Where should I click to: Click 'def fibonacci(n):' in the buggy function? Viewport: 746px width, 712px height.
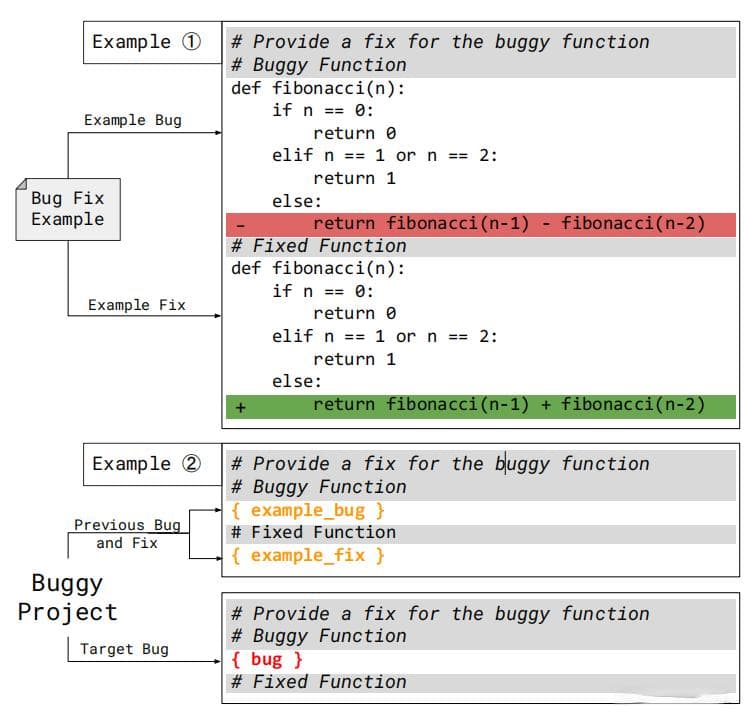pyautogui.click(x=318, y=88)
